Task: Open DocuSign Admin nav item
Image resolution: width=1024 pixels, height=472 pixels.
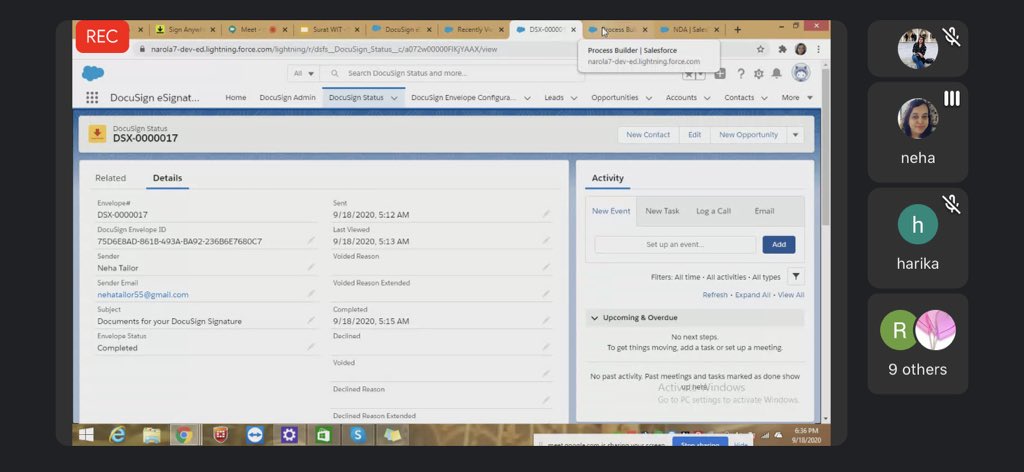Action: pos(287,97)
